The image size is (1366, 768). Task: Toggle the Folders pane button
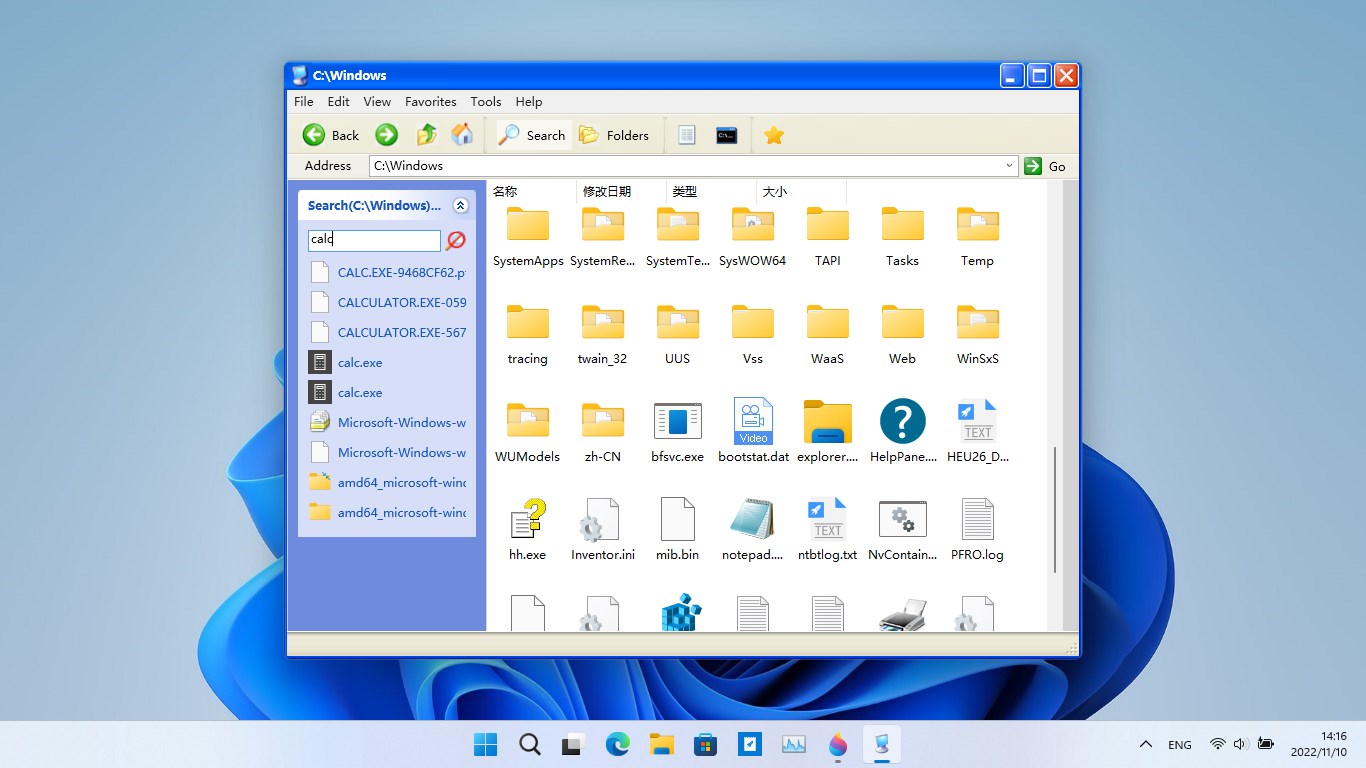614,135
